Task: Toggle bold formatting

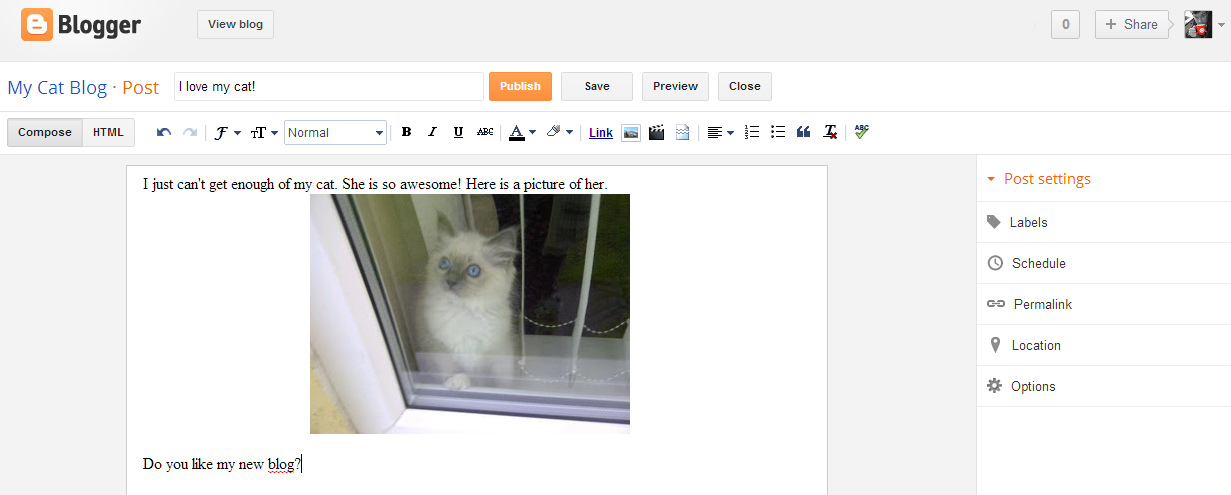Action: (x=406, y=133)
